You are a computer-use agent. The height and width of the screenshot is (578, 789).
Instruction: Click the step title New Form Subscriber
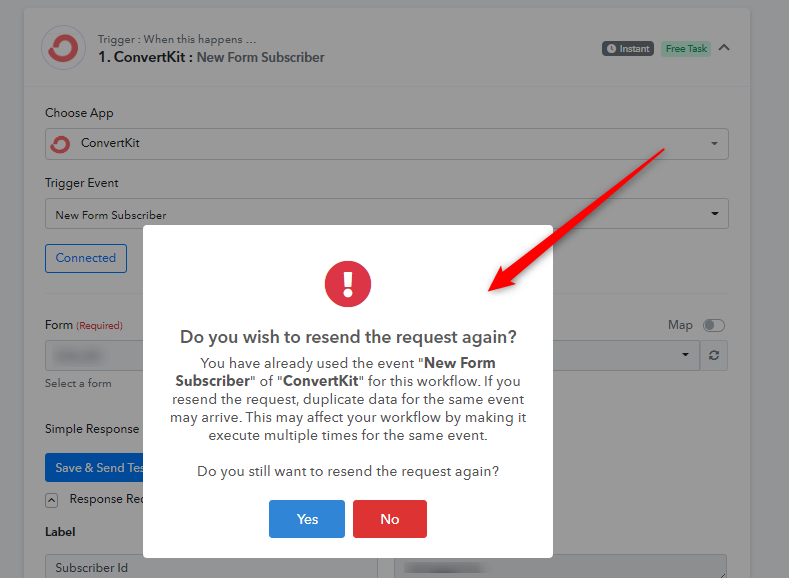(x=260, y=57)
